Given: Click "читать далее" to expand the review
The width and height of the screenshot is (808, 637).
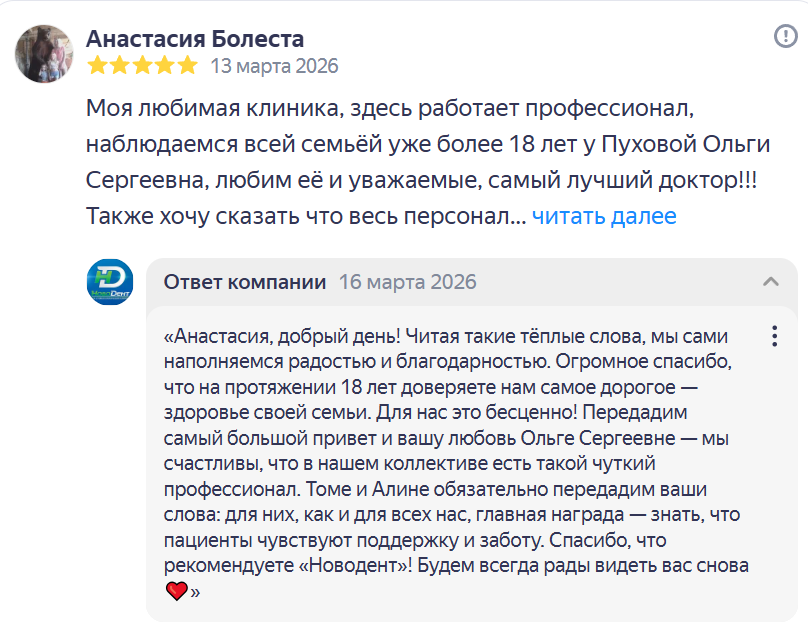Looking at the screenshot, I should point(604,216).
